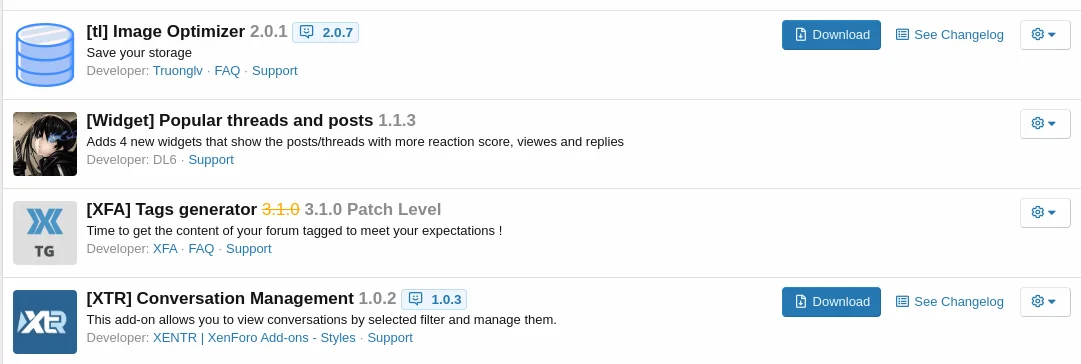Download the XTR Conversation Management update
1081x364 pixels.
(831, 302)
